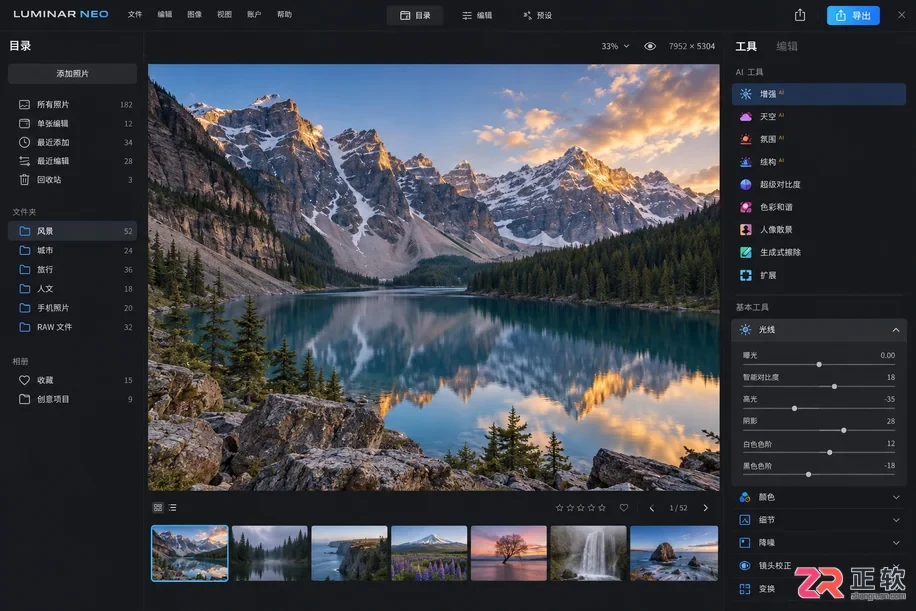Expand the 降噪 denoise panel
Viewport: 916px width, 611px height.
point(820,543)
